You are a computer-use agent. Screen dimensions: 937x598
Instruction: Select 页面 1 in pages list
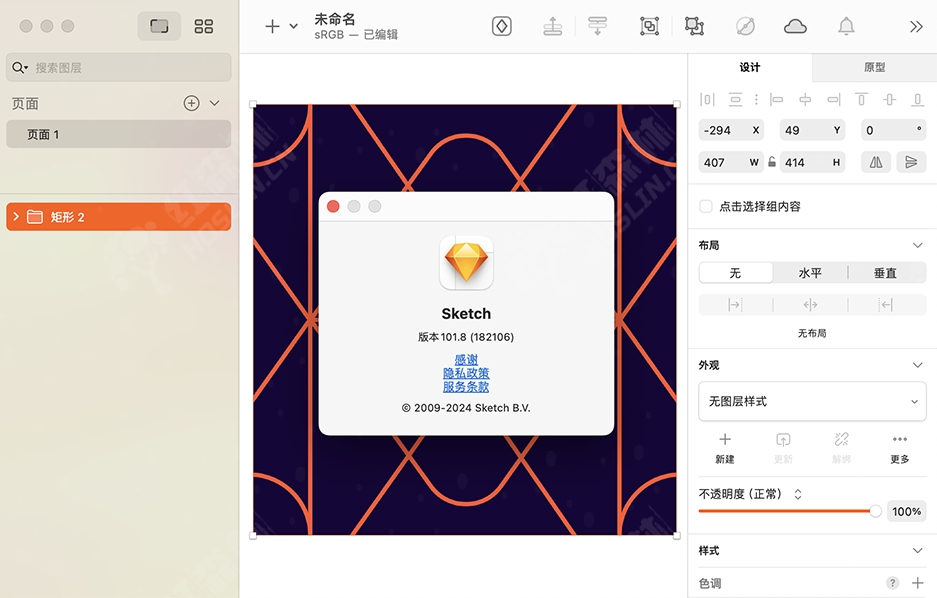(118, 134)
